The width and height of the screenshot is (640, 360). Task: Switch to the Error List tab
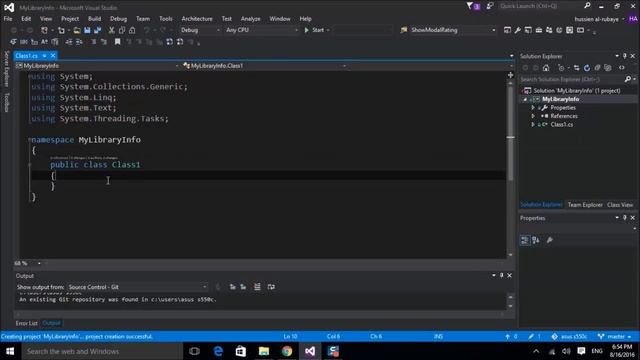coord(27,323)
